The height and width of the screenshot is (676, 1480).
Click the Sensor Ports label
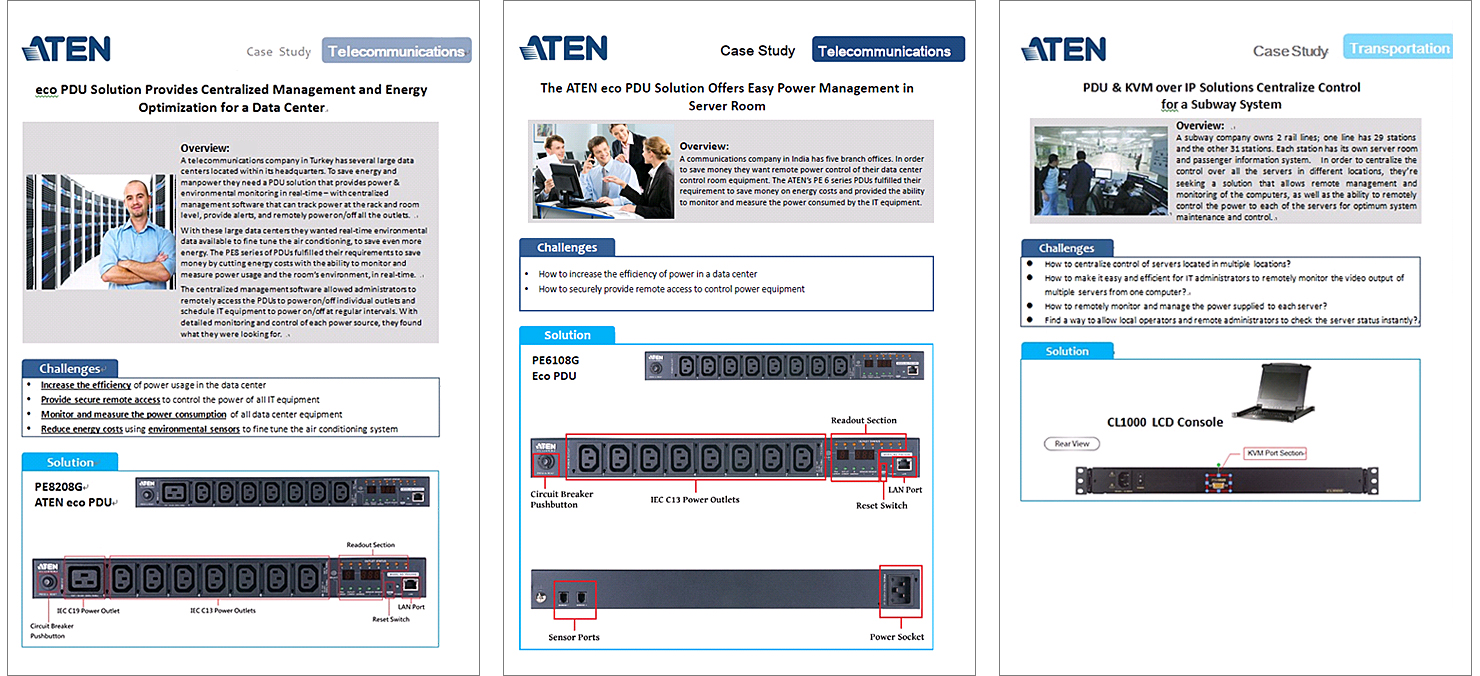[x=574, y=637]
